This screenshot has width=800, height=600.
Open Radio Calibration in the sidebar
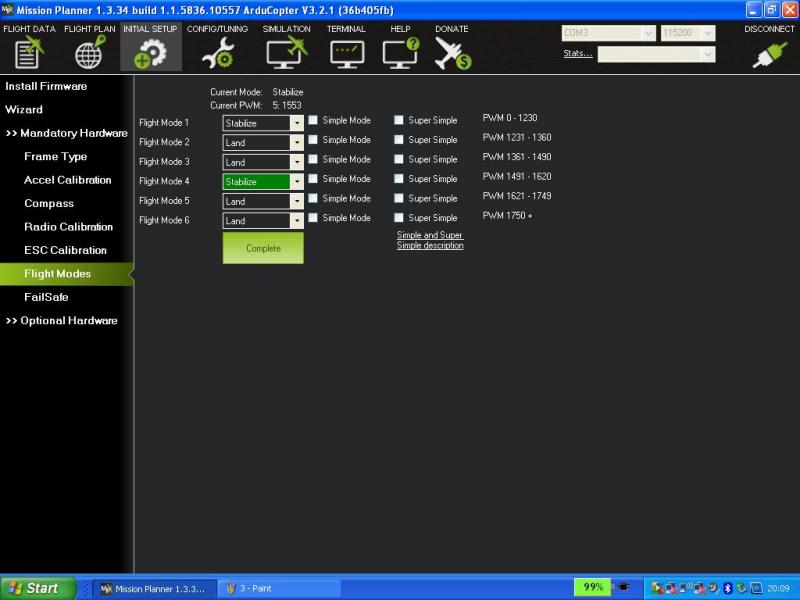point(68,227)
